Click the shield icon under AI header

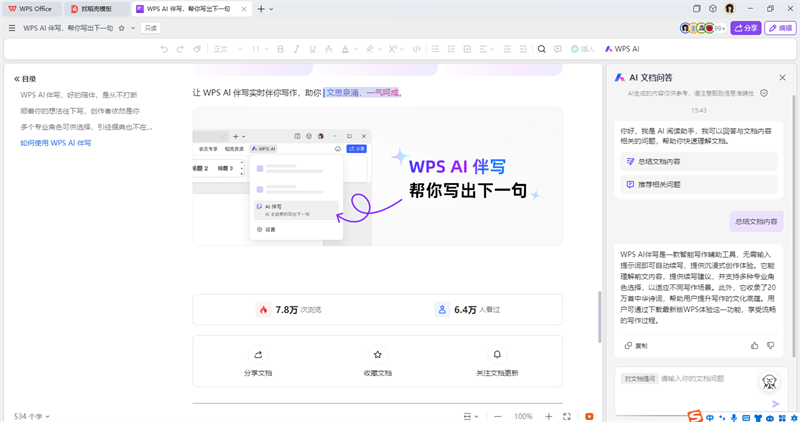coord(764,93)
